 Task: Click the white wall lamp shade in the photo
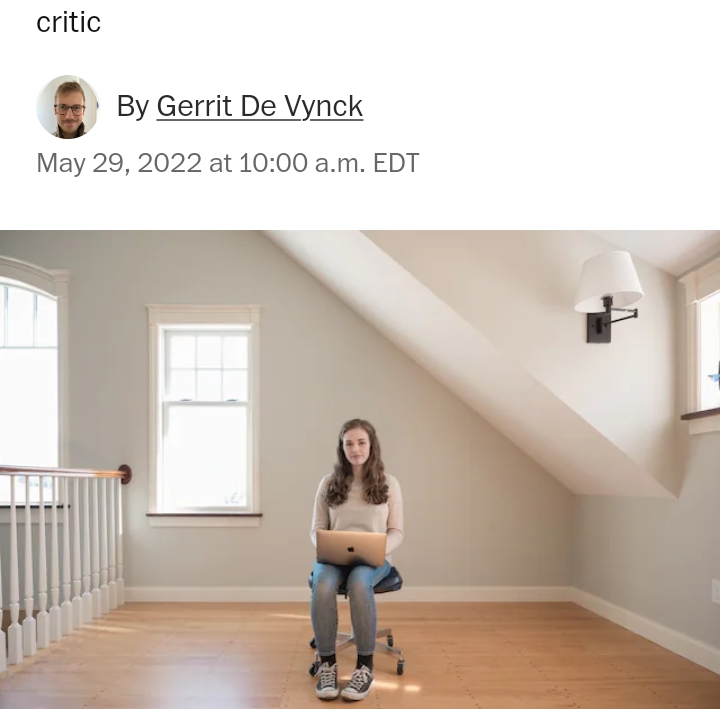[608, 281]
